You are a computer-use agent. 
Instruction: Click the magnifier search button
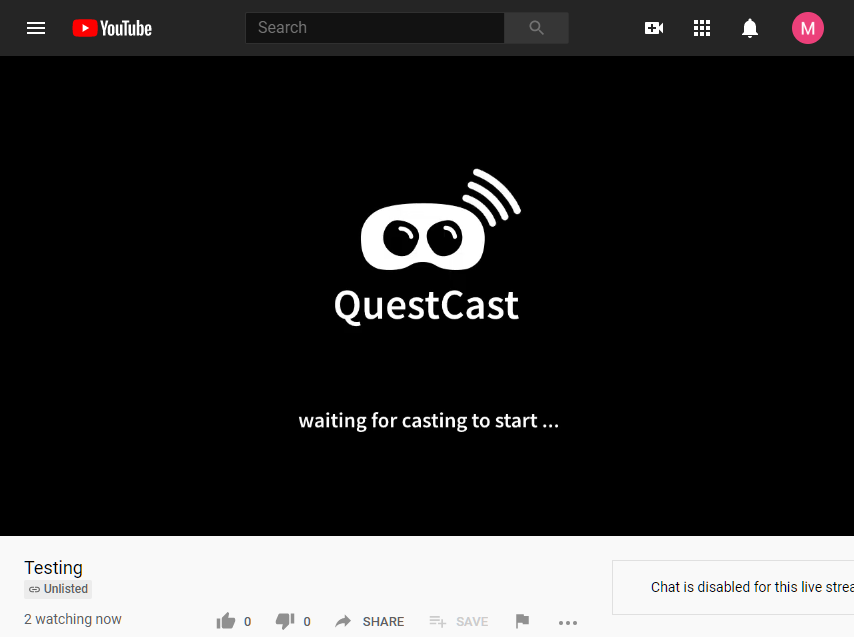536,28
